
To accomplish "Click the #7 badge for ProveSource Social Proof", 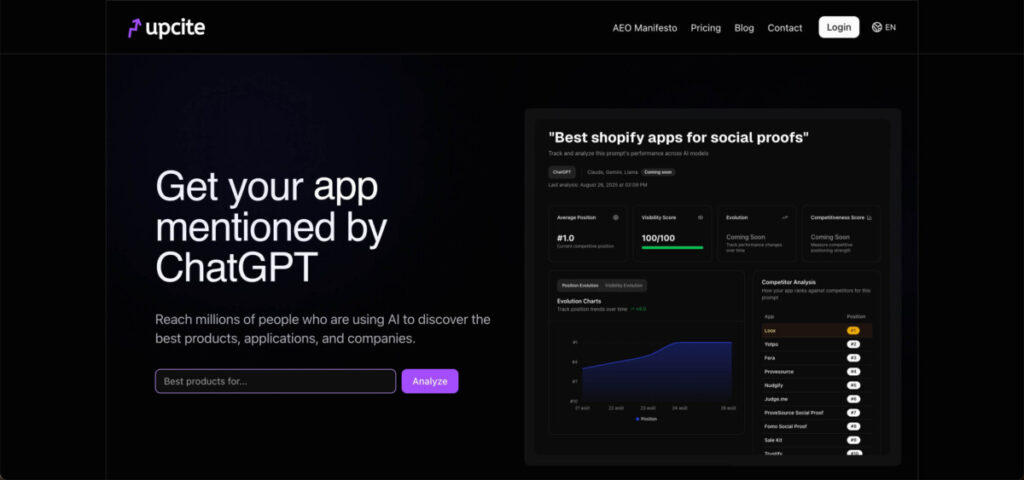I will coord(853,413).
